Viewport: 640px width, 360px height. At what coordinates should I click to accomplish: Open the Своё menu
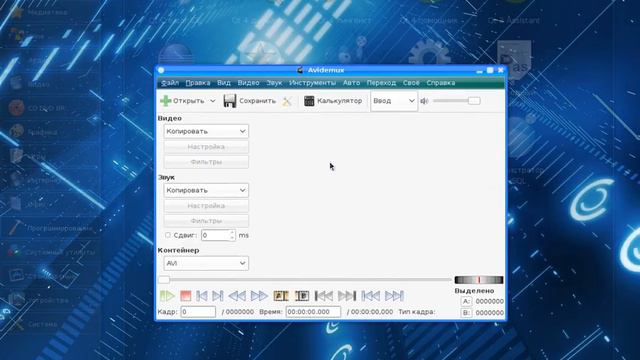(411, 83)
